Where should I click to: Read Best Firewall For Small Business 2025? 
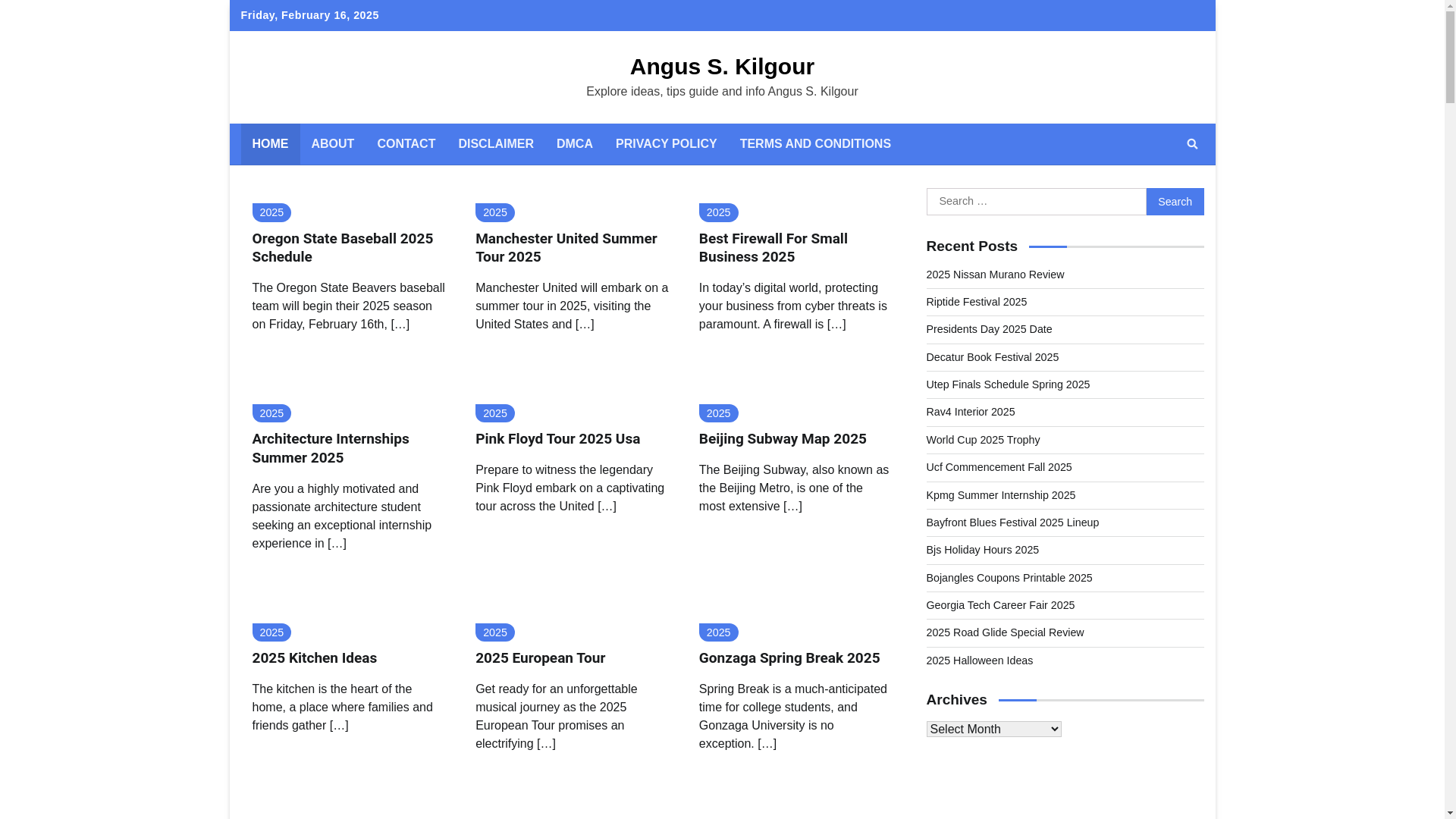click(773, 247)
